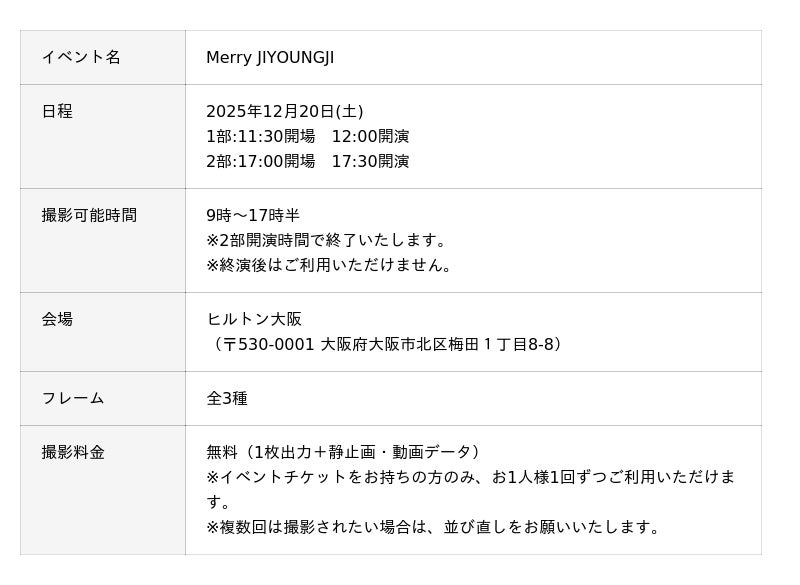
Task: Click the 会場 row label
Action: [x=57, y=319]
